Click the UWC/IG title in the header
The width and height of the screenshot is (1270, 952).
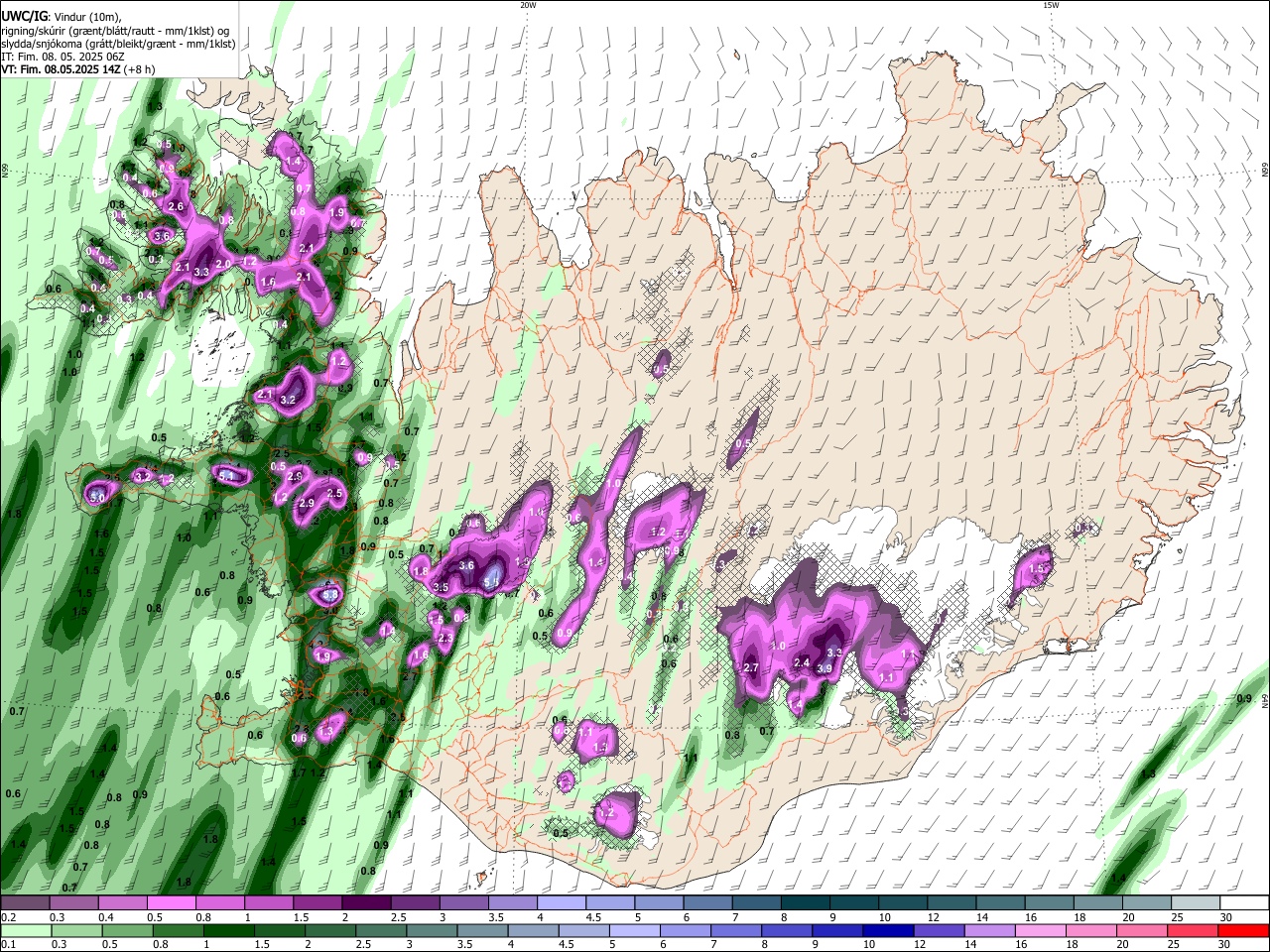[x=23, y=16]
